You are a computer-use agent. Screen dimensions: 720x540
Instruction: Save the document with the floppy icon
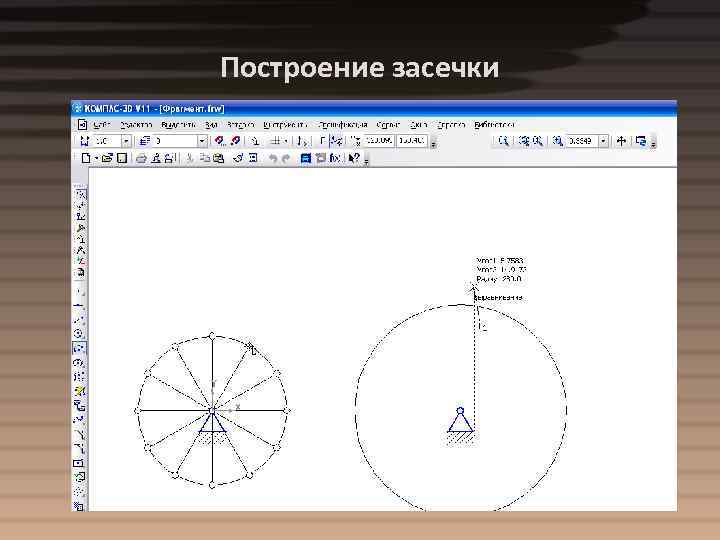(x=122, y=158)
